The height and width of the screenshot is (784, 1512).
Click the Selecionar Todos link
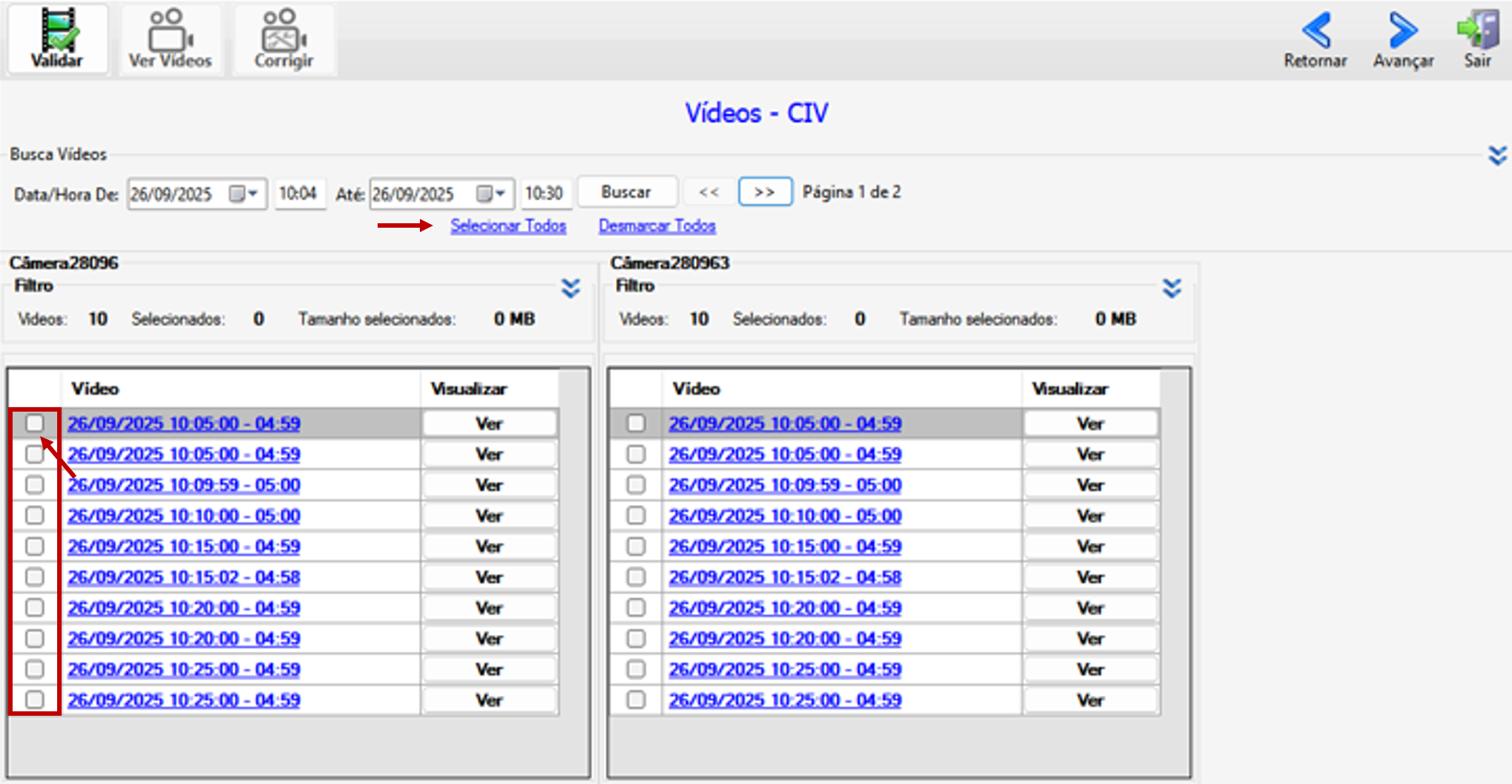pos(508,225)
